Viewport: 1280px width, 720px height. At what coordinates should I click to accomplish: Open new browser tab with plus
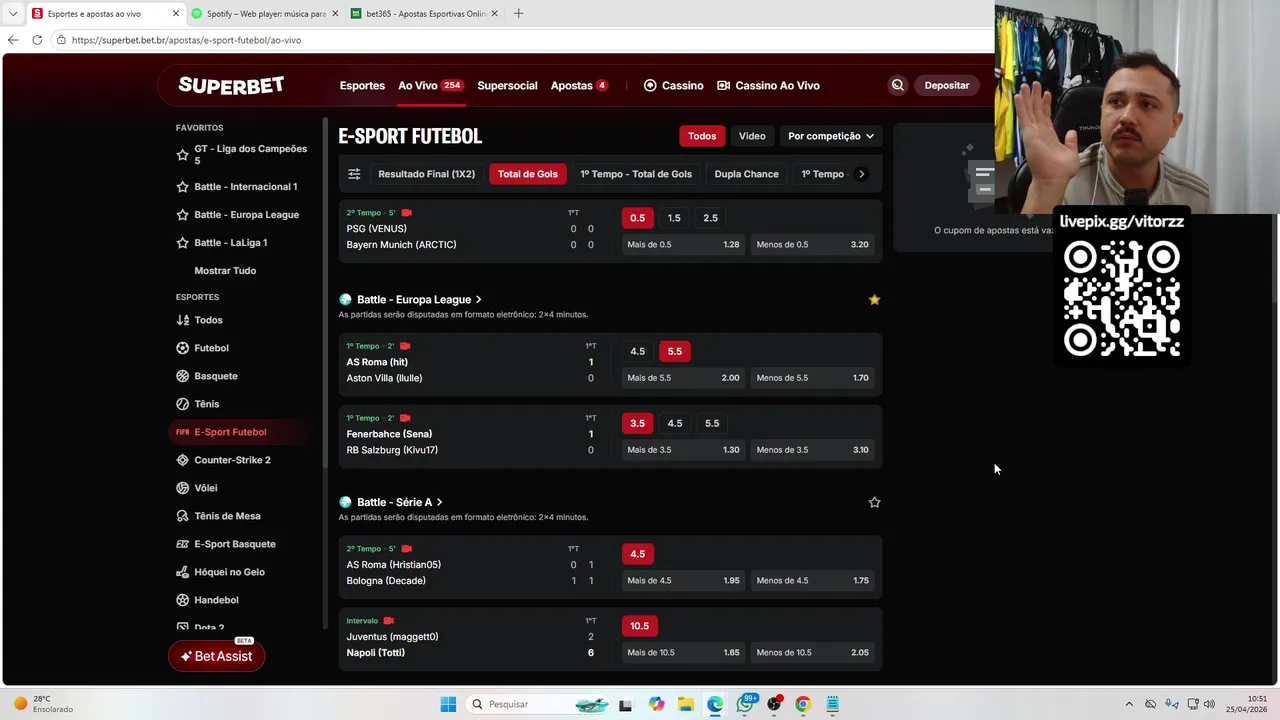click(x=518, y=14)
